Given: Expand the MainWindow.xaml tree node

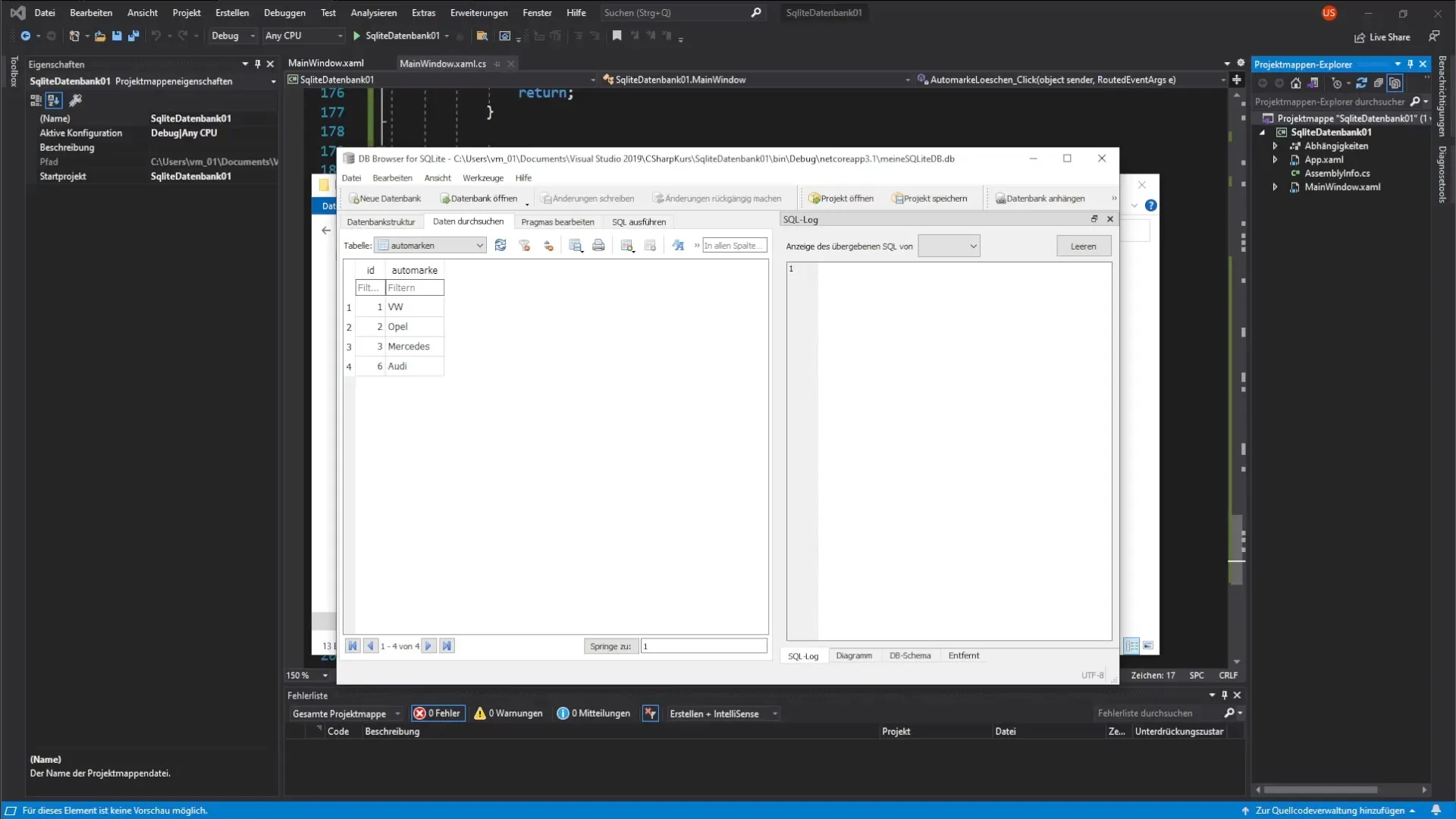Looking at the screenshot, I should pos(1275,187).
